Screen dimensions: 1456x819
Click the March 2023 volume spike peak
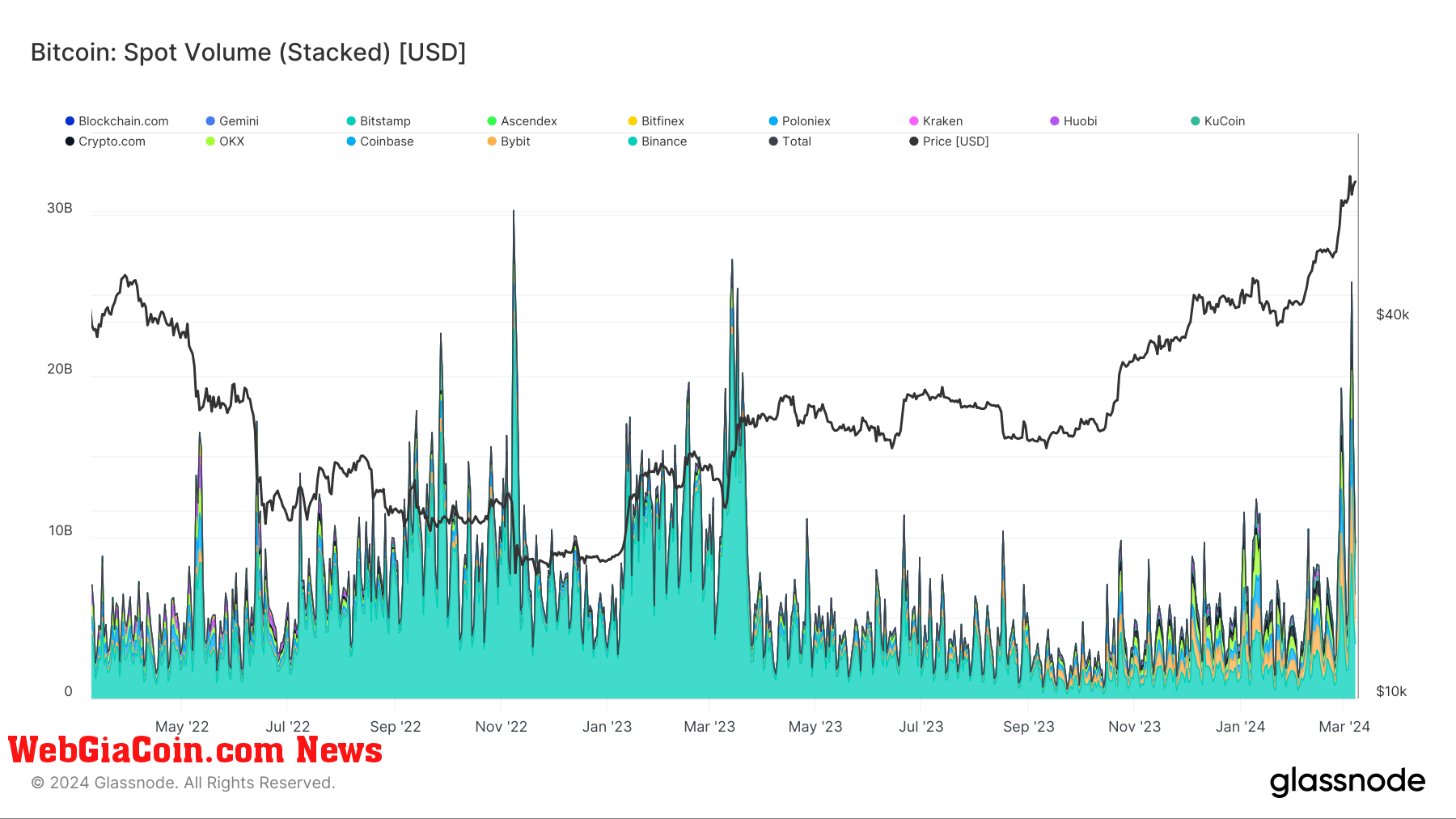coord(732,261)
